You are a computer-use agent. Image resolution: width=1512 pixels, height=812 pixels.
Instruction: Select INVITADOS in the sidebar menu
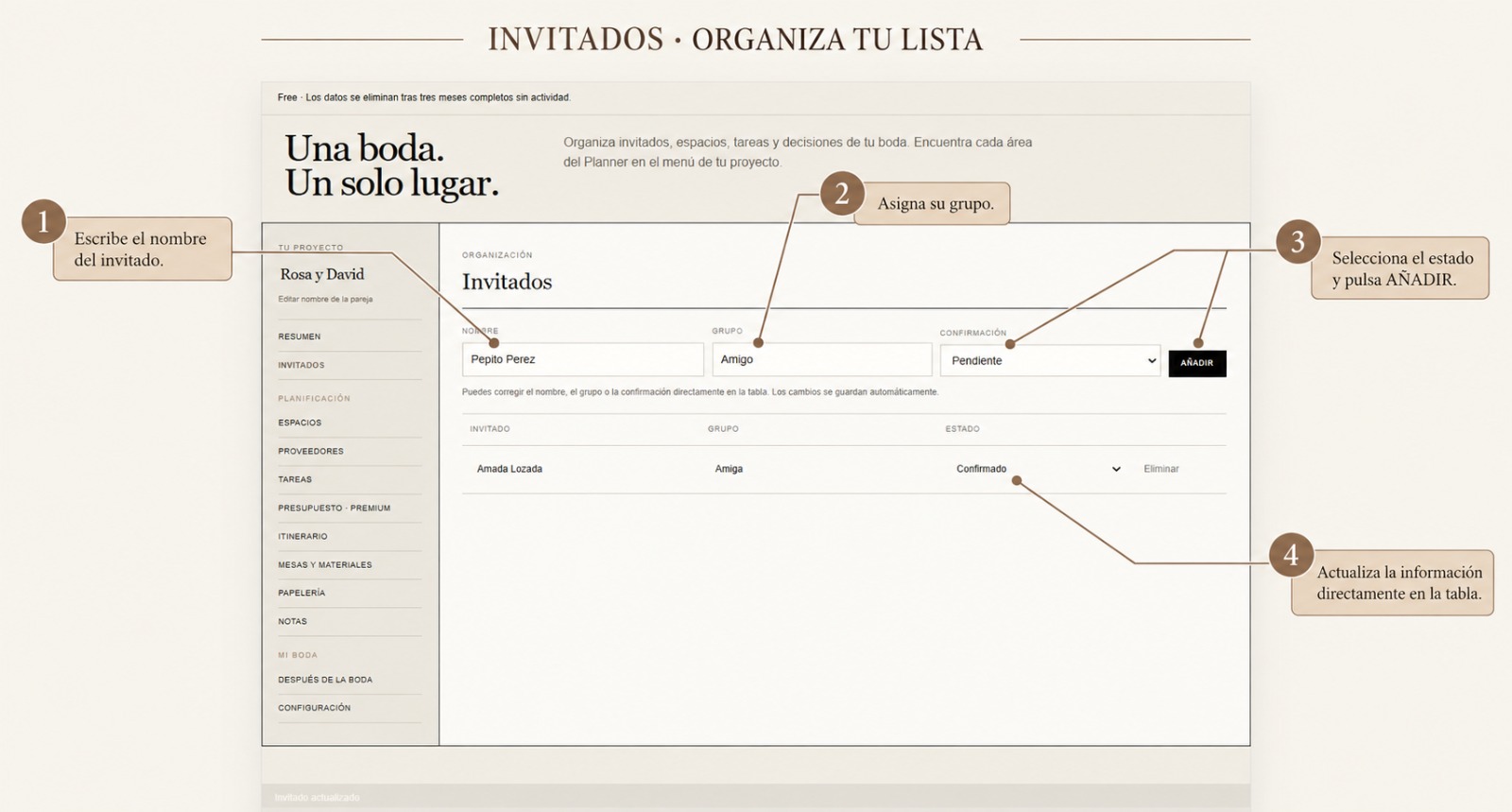pyautogui.click(x=301, y=365)
